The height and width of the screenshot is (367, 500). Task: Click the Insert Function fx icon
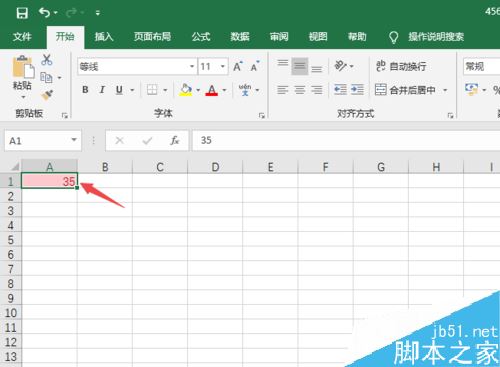coord(174,140)
